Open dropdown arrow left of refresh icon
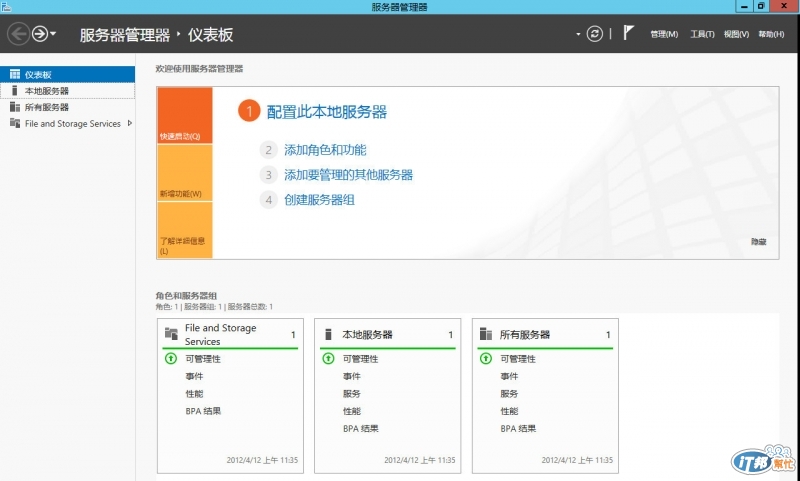Image resolution: width=800 pixels, height=481 pixels. point(578,35)
